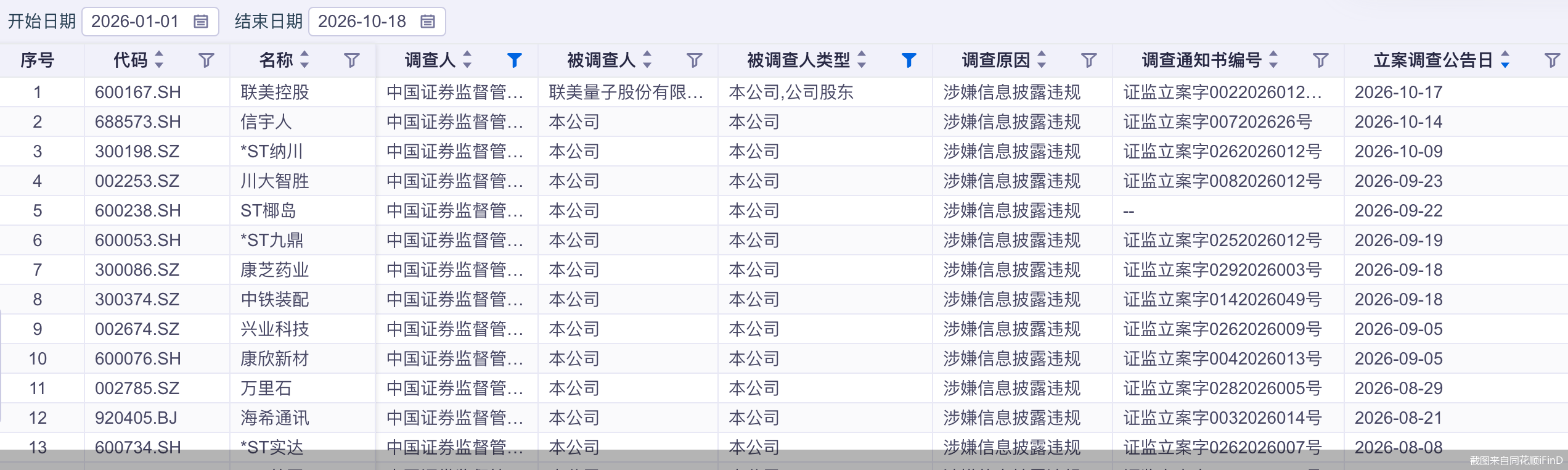Sort the table by 调查人 arrows
The width and height of the screenshot is (1568, 470).
pos(467,59)
